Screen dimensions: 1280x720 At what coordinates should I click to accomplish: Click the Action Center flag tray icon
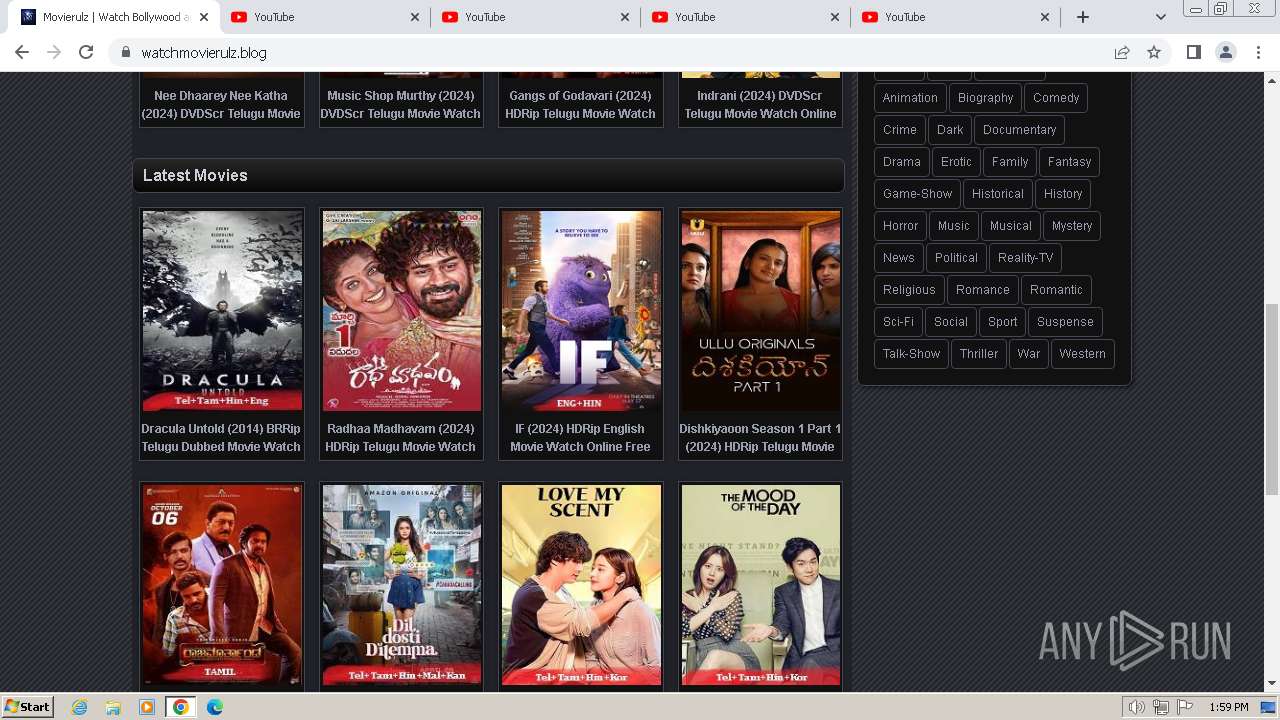1185,707
